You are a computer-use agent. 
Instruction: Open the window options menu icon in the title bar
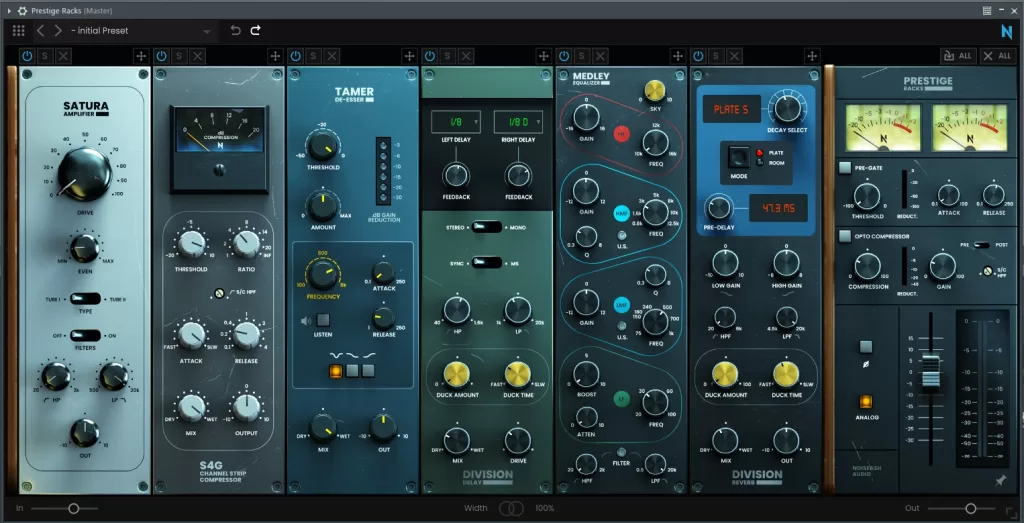987,10
